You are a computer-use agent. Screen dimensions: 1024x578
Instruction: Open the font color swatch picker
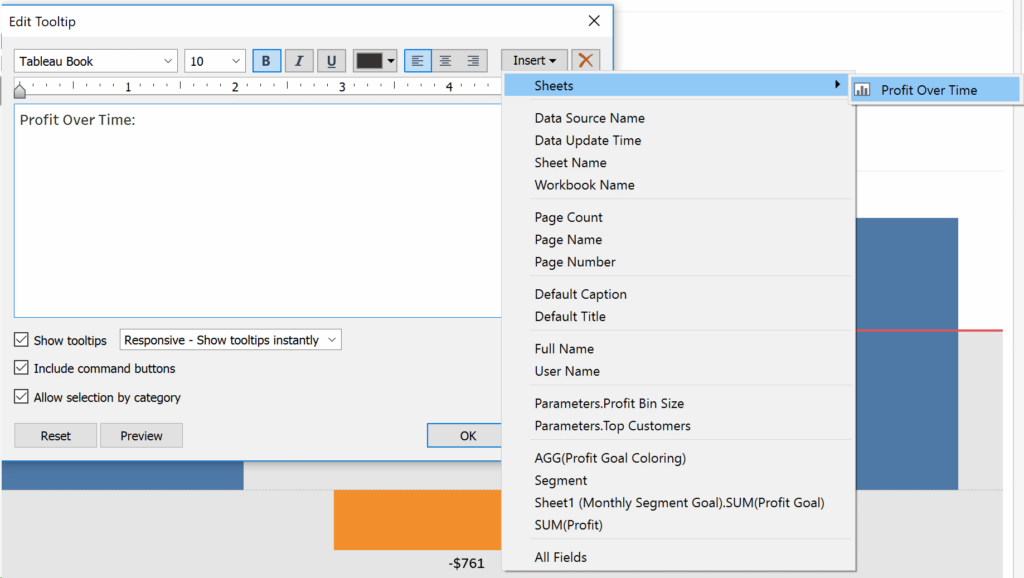374,60
